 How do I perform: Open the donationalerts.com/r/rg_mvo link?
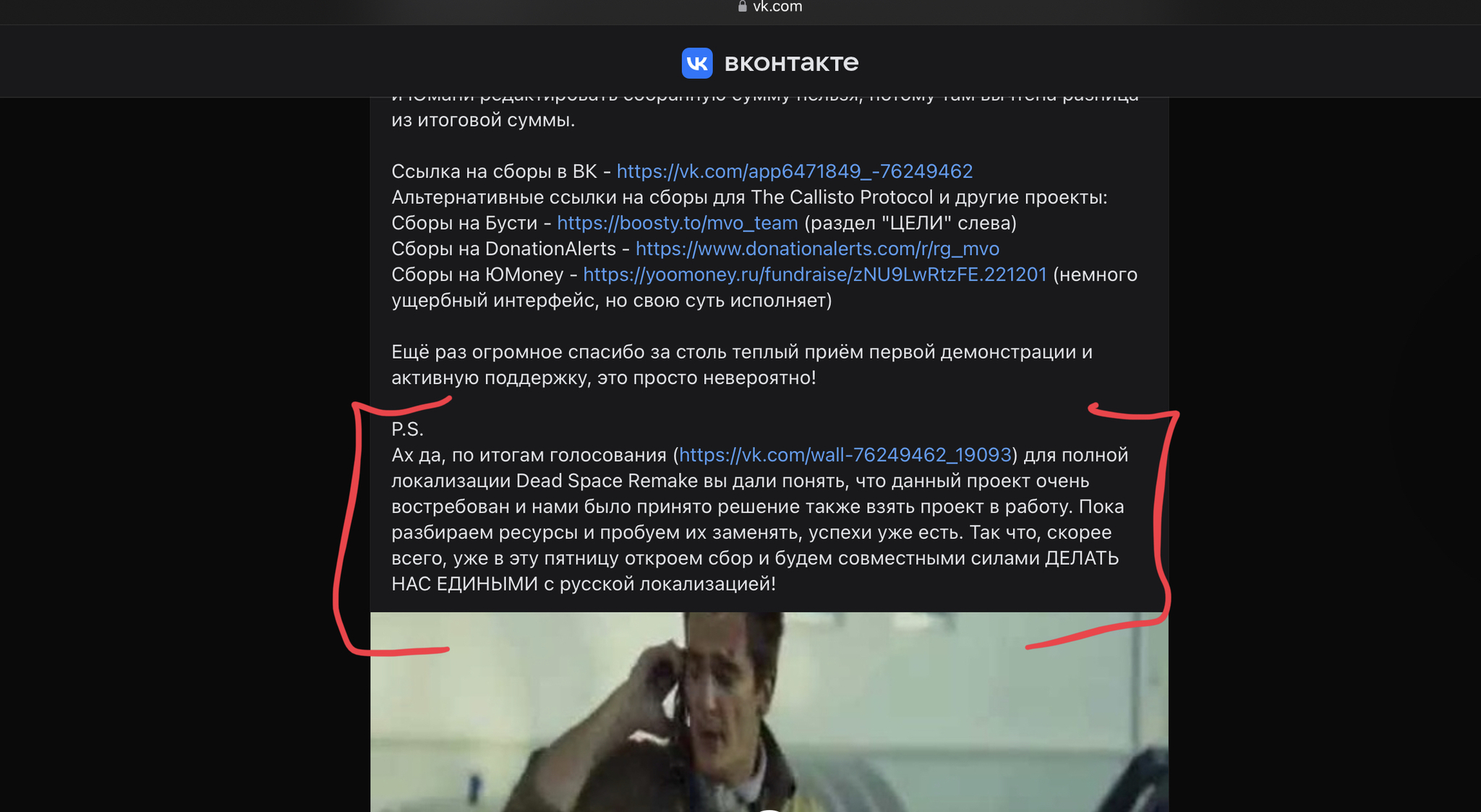tap(817, 249)
